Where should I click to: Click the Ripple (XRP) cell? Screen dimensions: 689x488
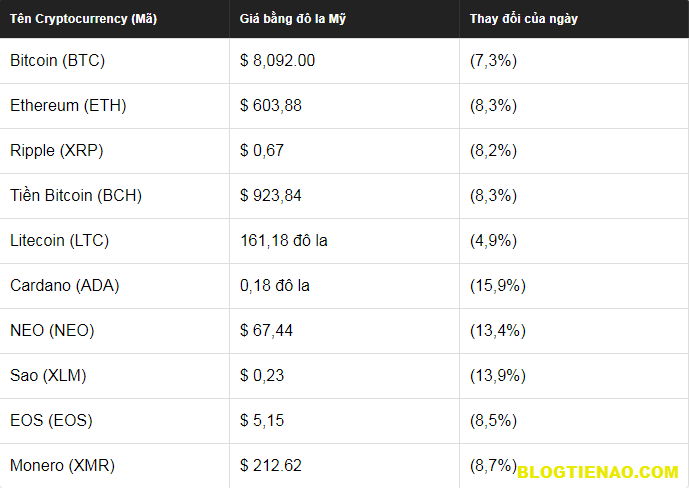(x=57, y=151)
